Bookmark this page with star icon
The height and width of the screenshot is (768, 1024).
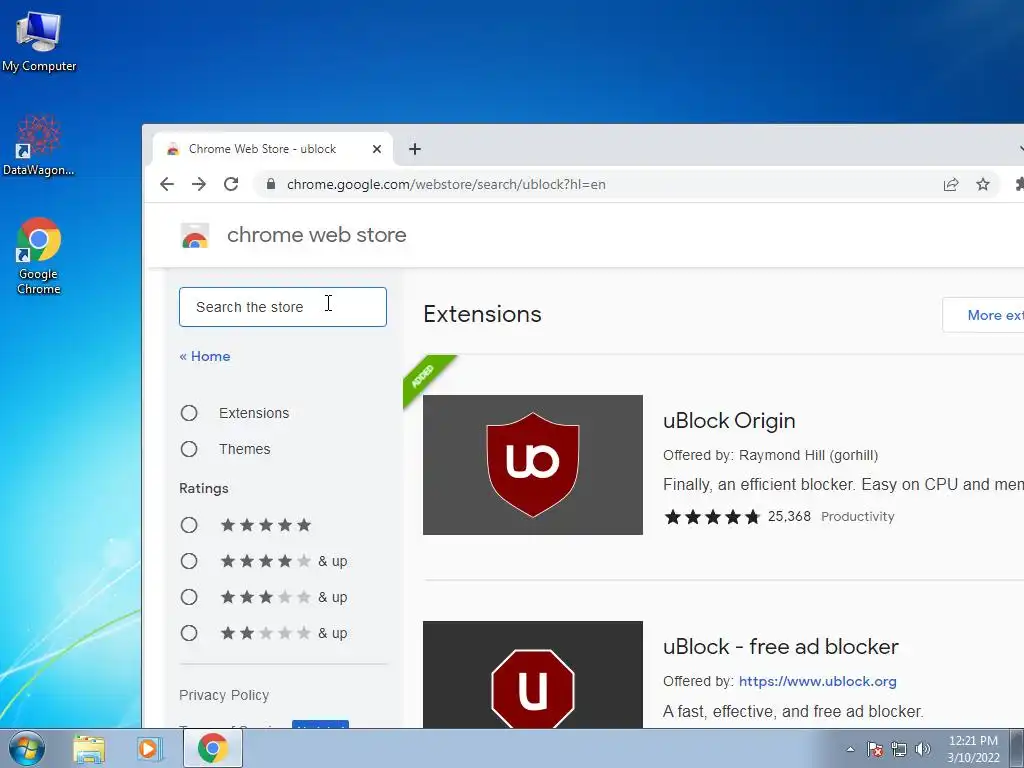coord(983,184)
